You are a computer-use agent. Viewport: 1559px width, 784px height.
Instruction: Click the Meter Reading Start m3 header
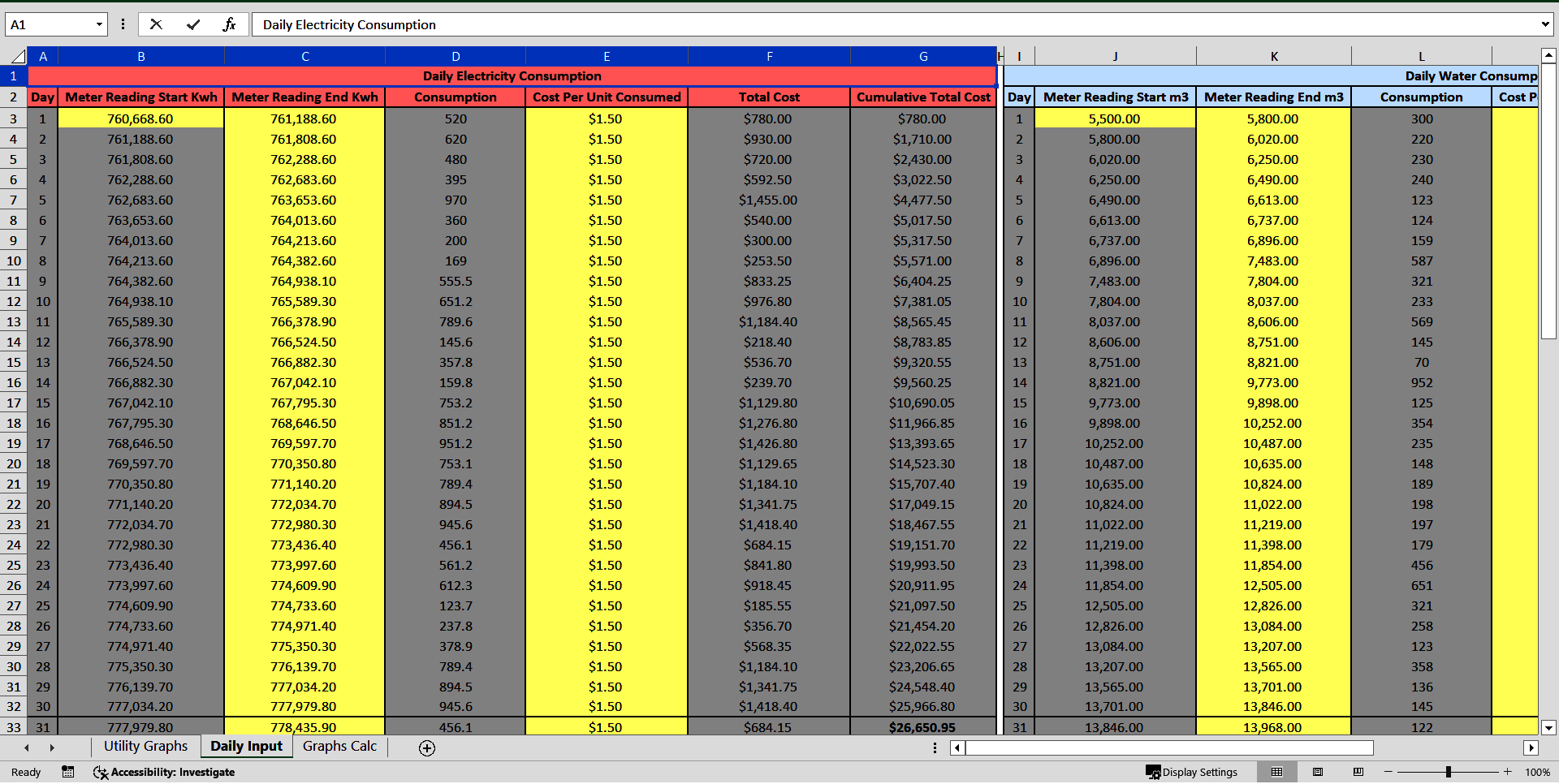pyautogui.click(x=1116, y=97)
